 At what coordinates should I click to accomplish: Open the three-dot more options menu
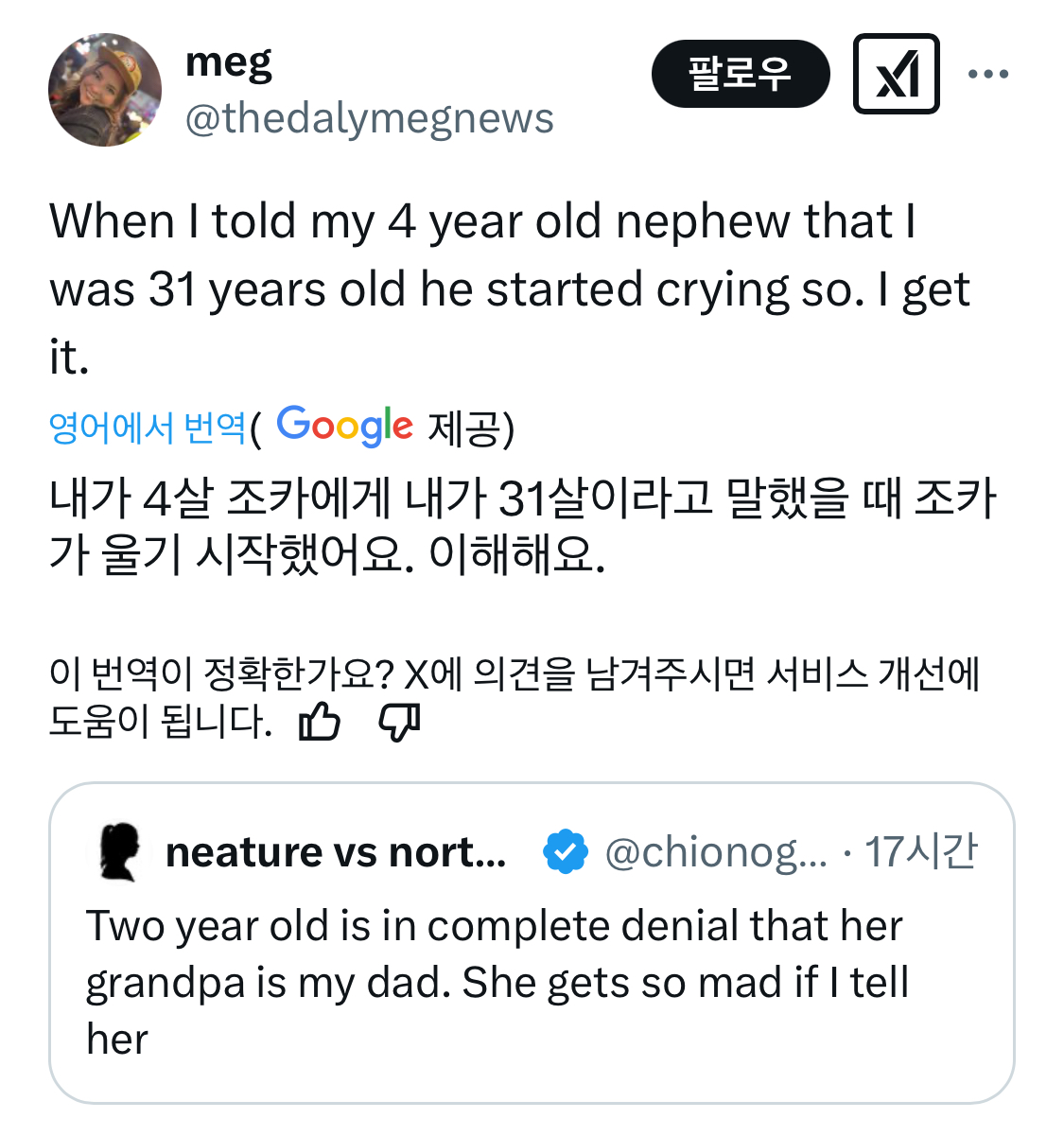pyautogui.click(x=988, y=74)
